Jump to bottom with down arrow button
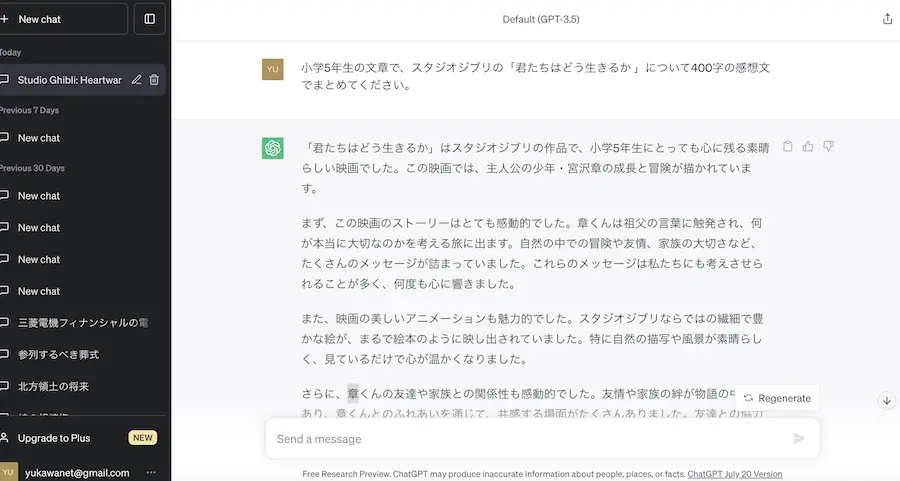Image resolution: width=900 pixels, height=481 pixels. 887,401
